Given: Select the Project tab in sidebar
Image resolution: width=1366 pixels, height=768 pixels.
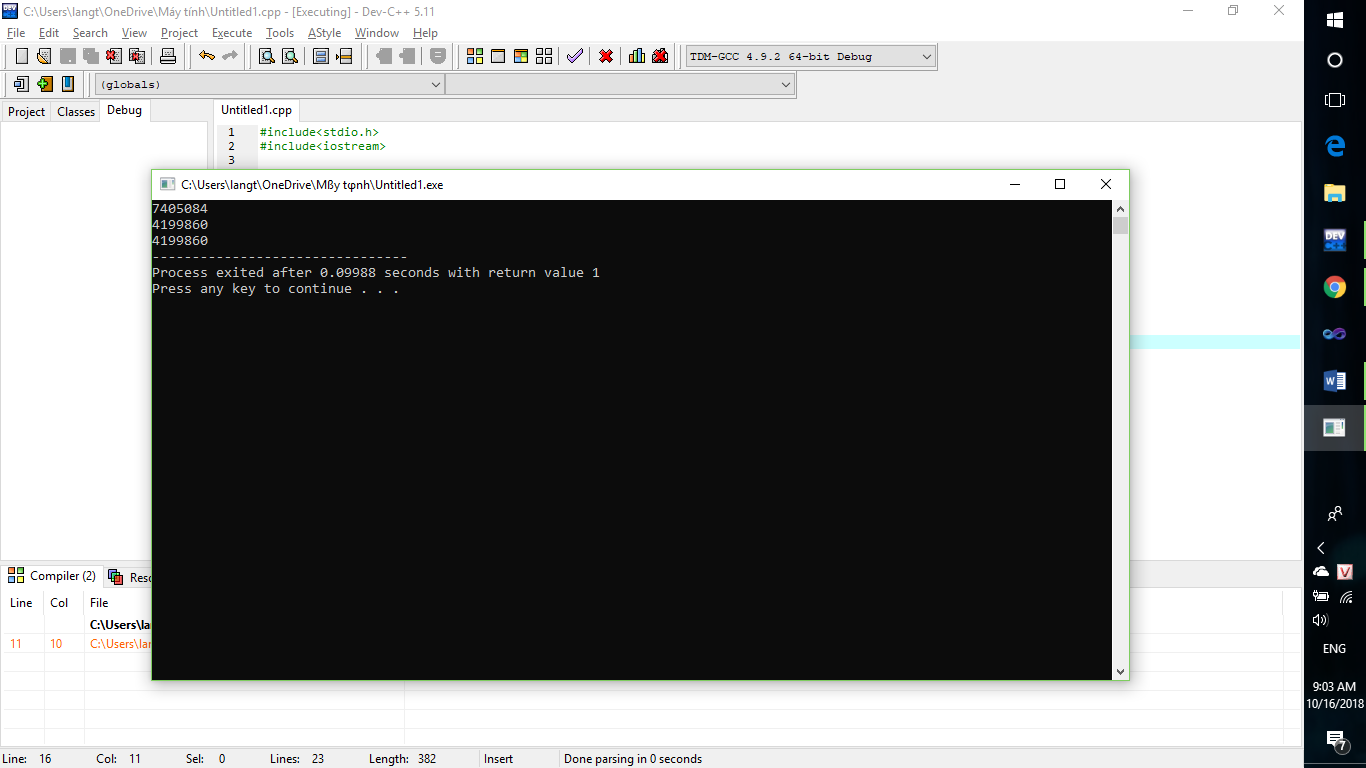Looking at the screenshot, I should (x=26, y=112).
